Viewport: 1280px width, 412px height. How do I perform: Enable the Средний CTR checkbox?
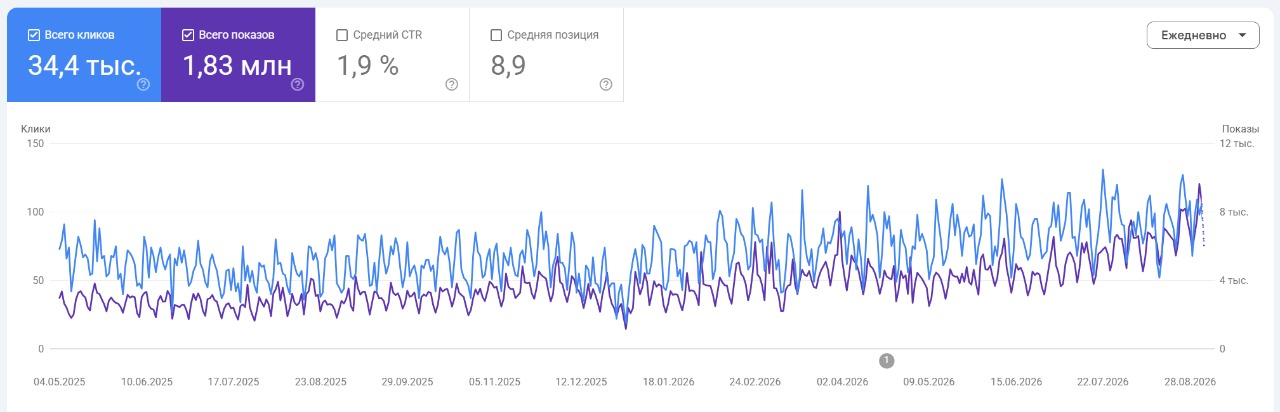pos(342,35)
